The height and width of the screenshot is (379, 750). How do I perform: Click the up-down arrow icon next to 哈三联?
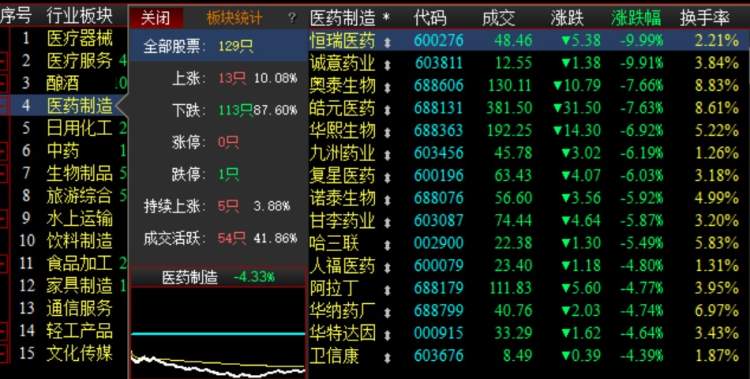point(387,245)
